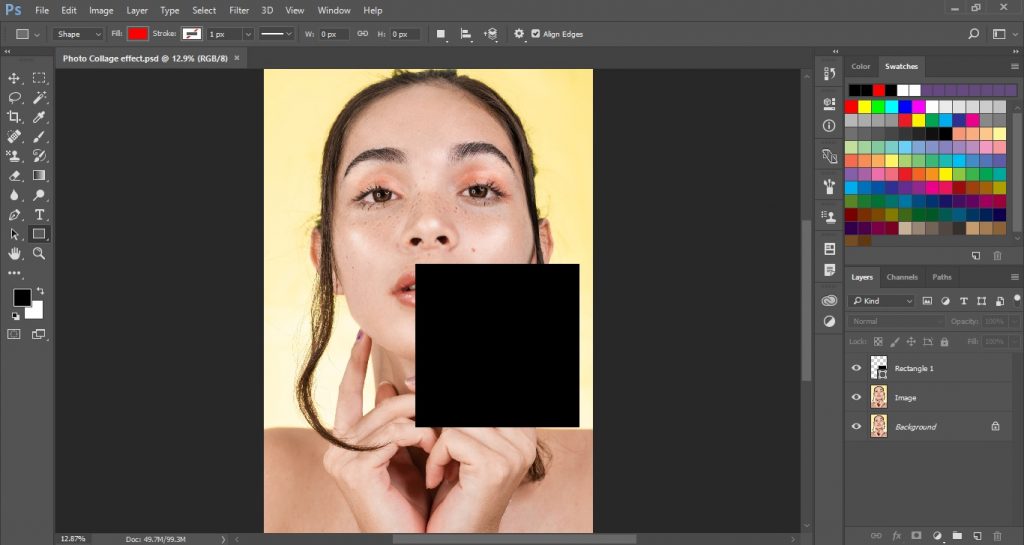Add a layer mask in Layers panel

[916, 535]
